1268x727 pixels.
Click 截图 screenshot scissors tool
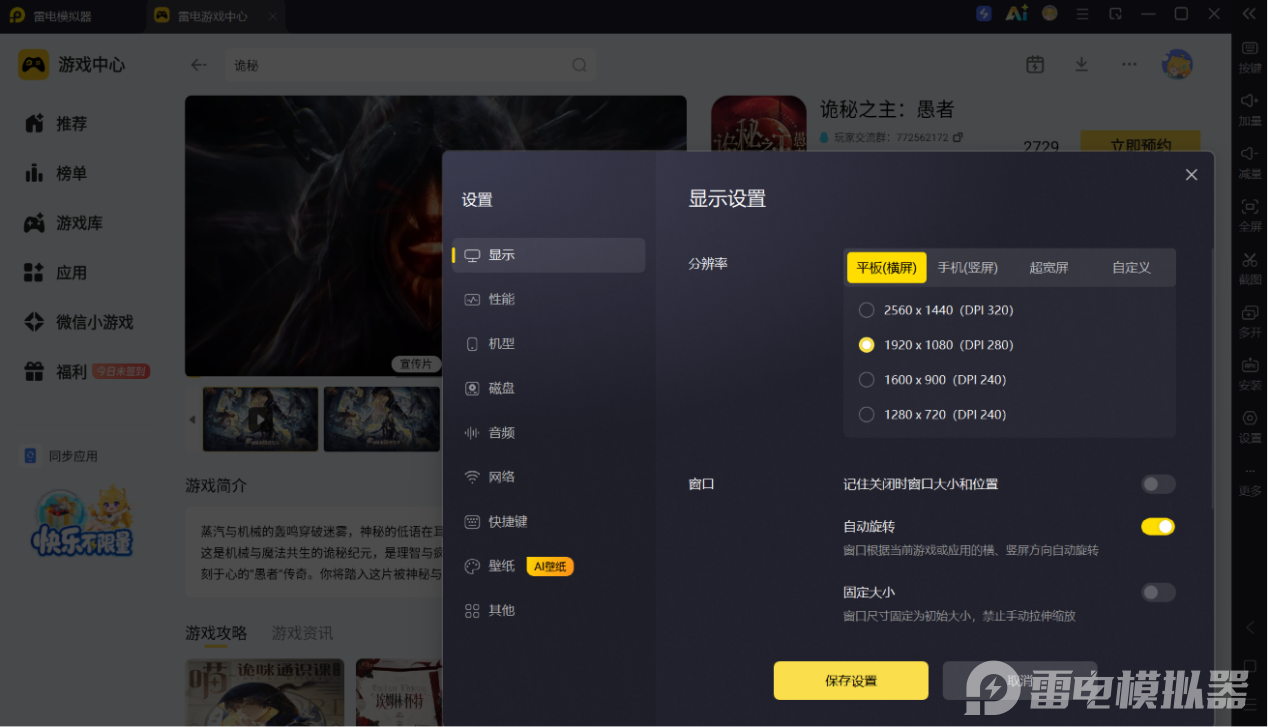click(1250, 268)
